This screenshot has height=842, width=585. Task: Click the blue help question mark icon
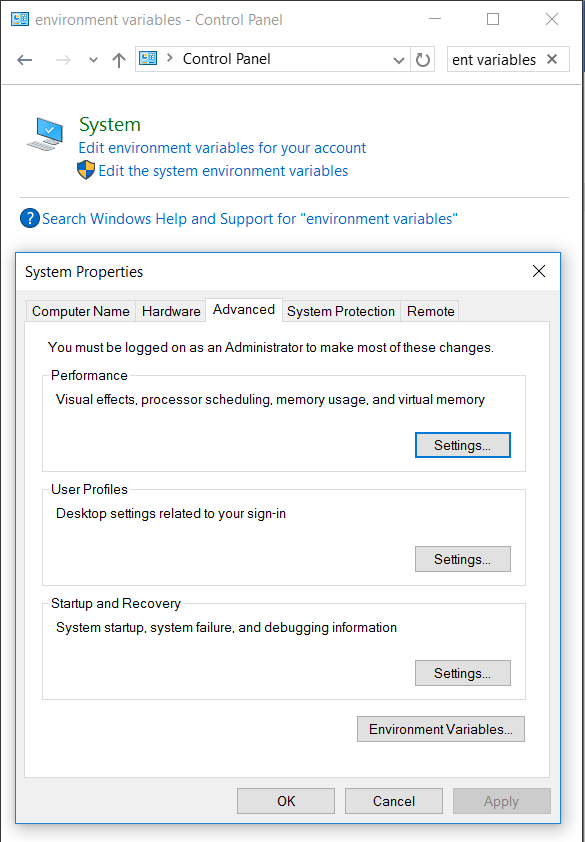(30, 219)
